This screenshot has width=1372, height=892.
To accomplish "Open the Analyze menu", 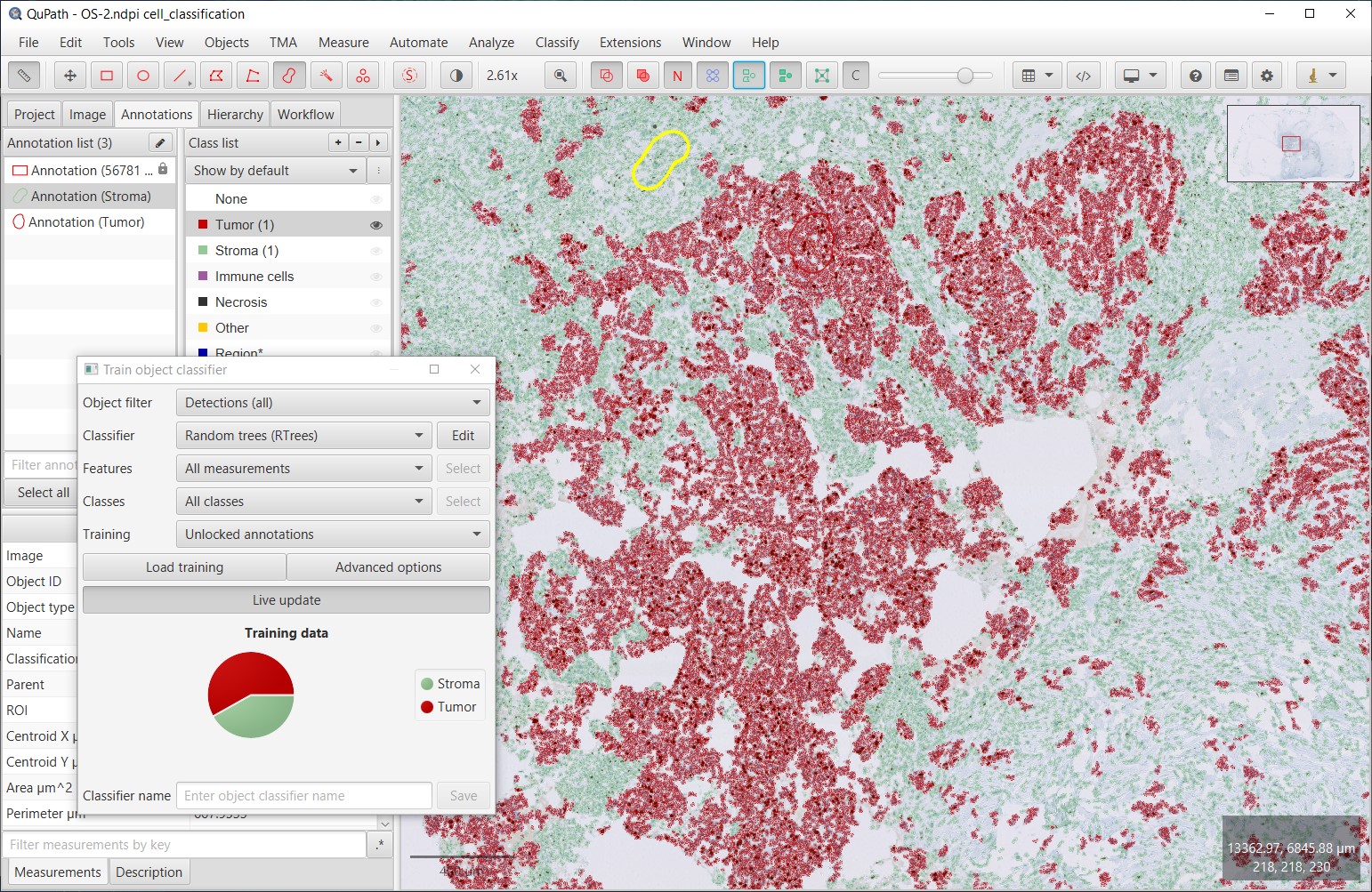I will [x=491, y=42].
